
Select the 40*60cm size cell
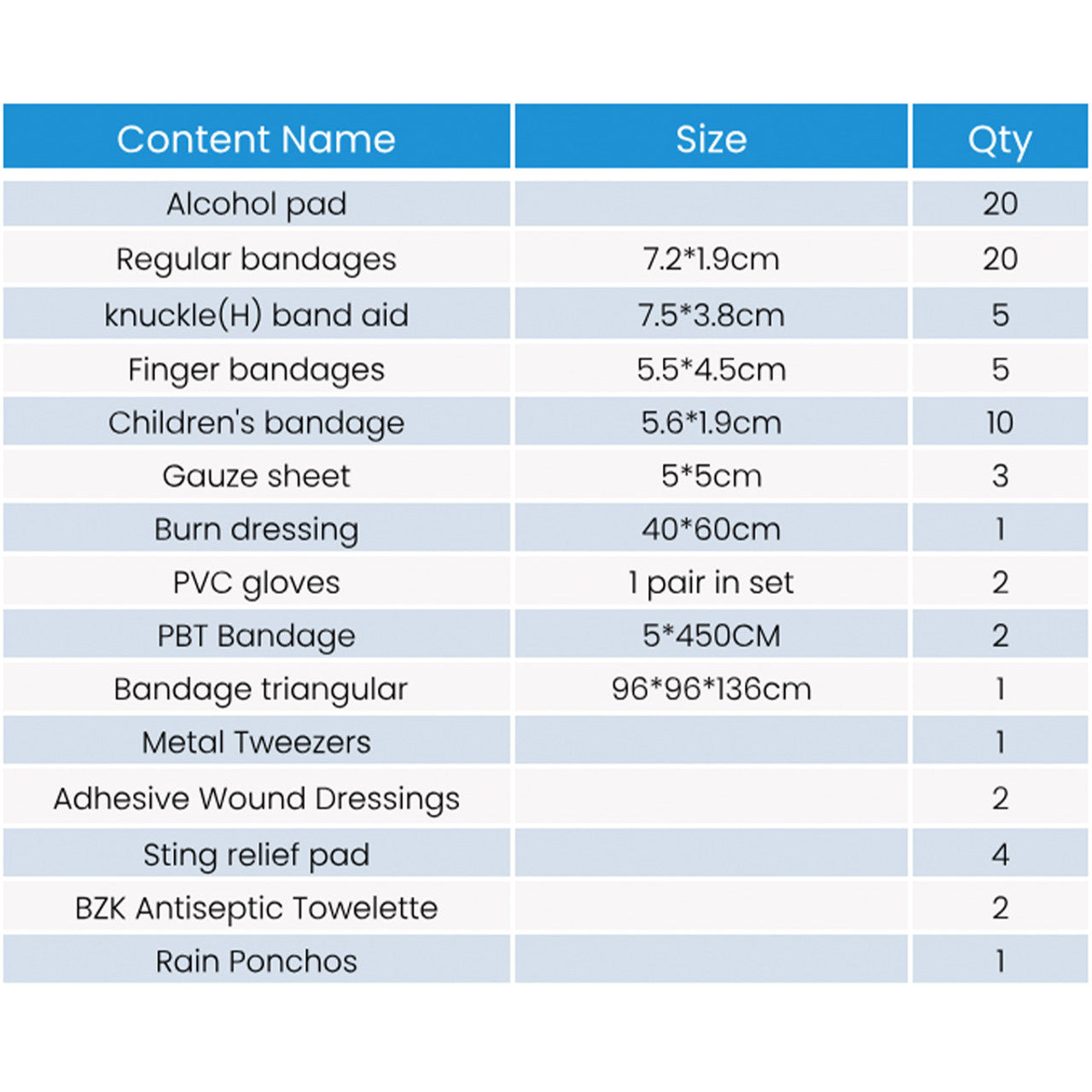[x=711, y=529]
